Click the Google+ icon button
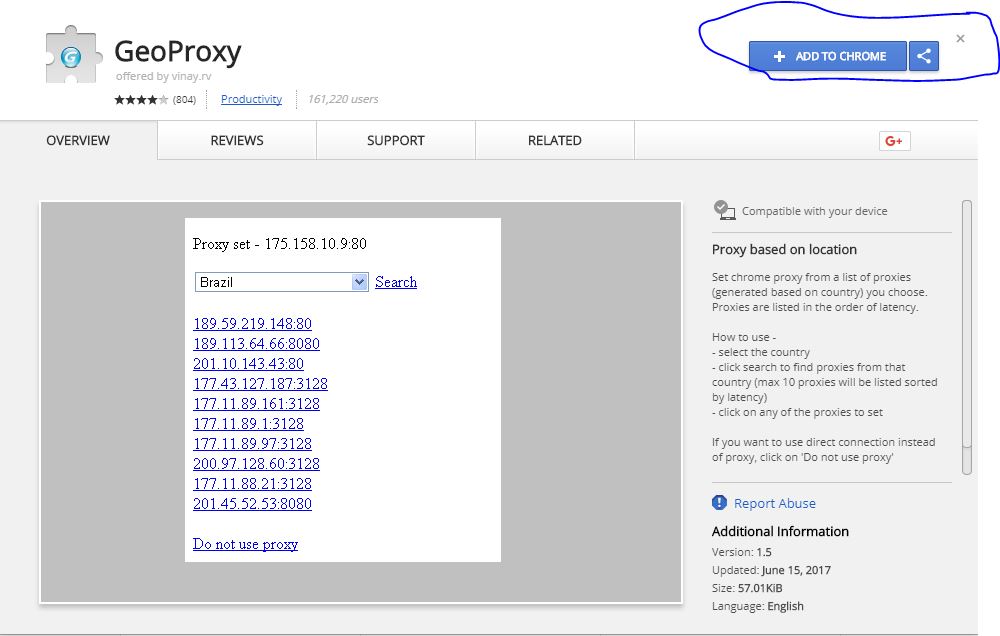The height and width of the screenshot is (636, 1000). click(894, 141)
